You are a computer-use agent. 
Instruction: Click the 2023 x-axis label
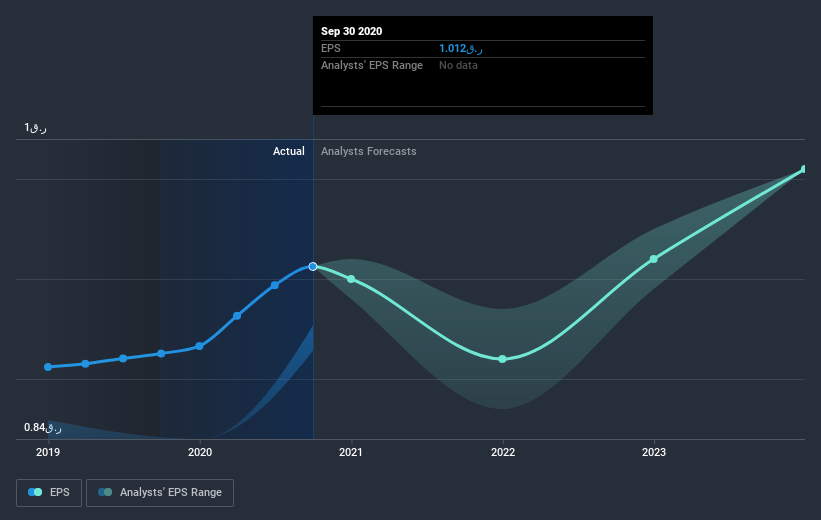pos(654,452)
